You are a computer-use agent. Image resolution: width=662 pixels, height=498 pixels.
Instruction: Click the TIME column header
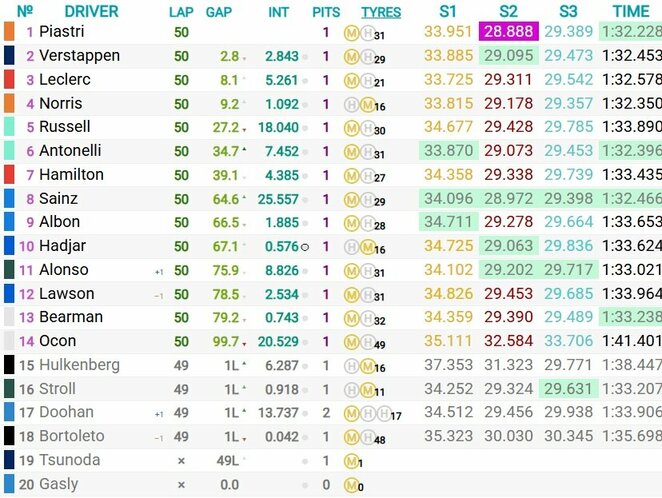[631, 11]
